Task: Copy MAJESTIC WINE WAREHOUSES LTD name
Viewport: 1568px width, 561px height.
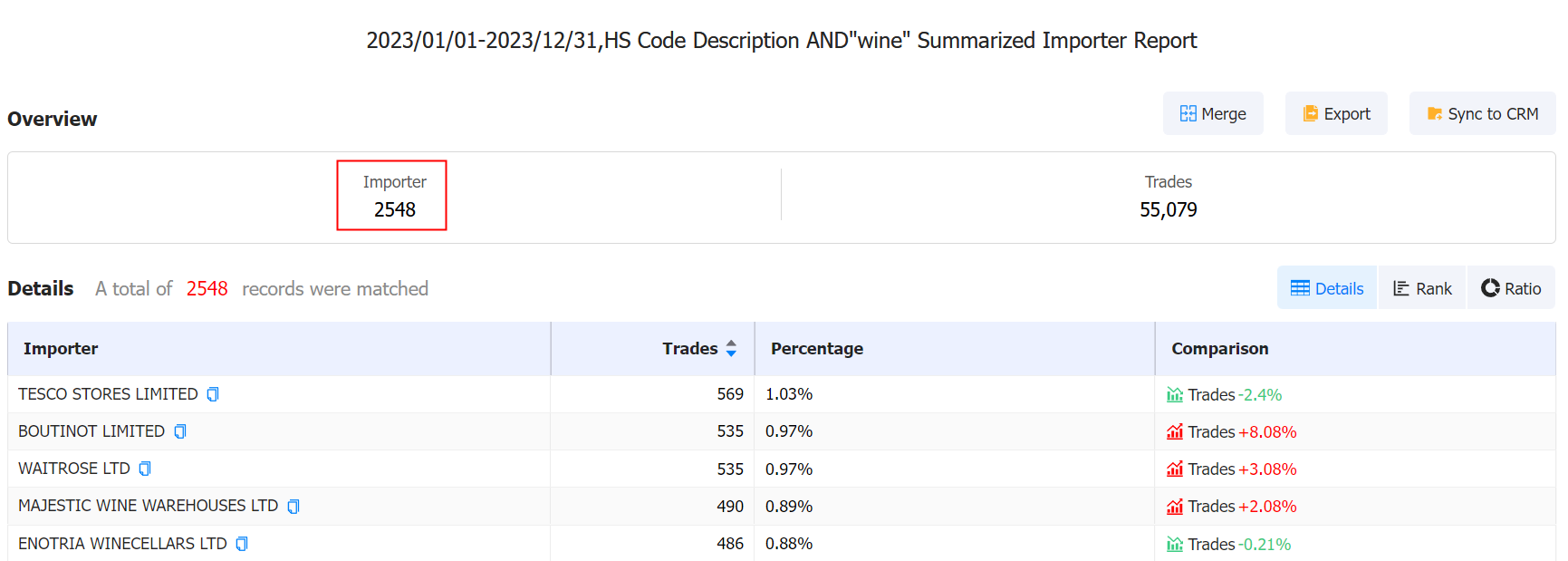Action: pos(293,507)
